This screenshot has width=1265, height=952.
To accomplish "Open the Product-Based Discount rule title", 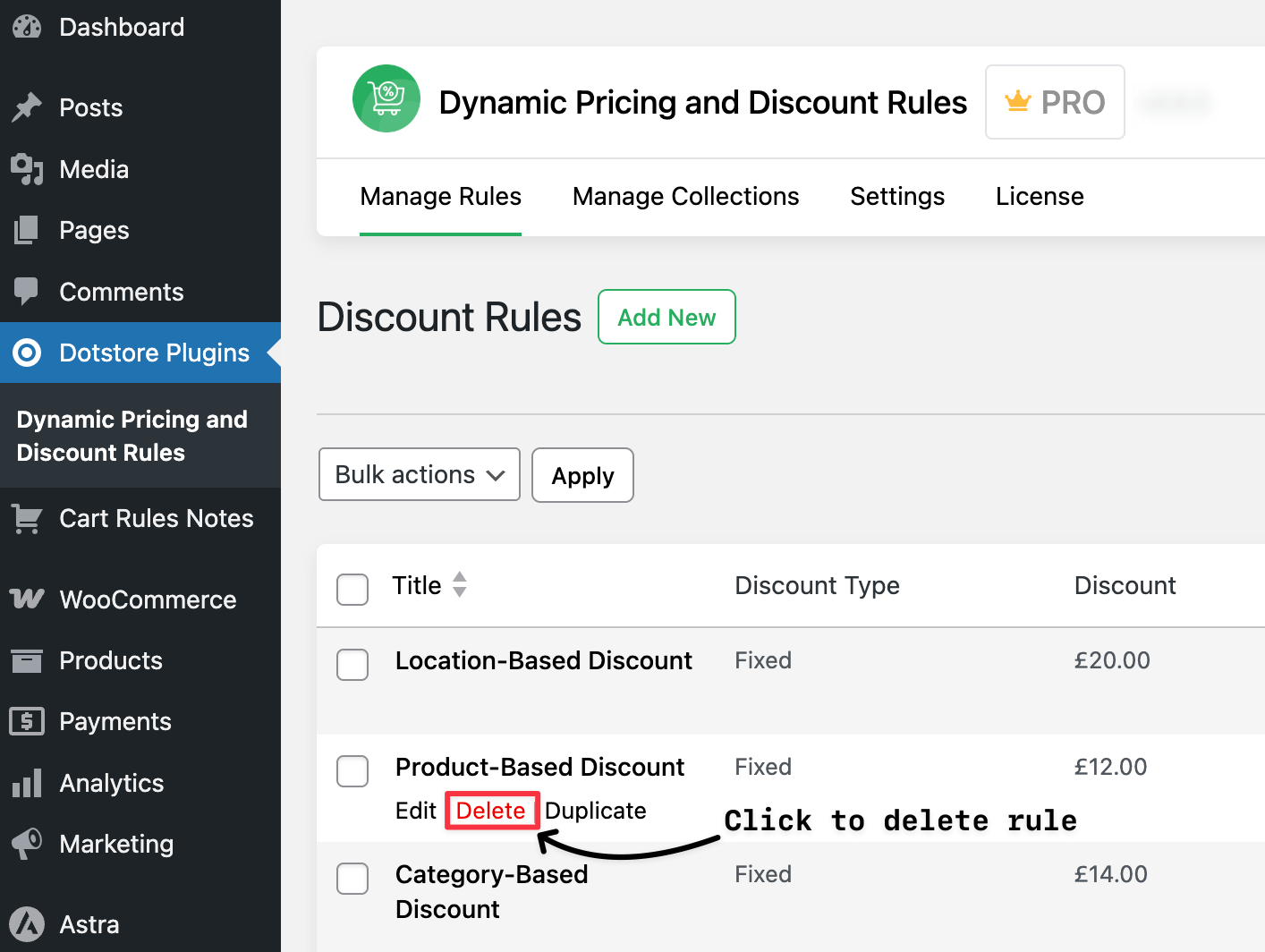I will (539, 767).
